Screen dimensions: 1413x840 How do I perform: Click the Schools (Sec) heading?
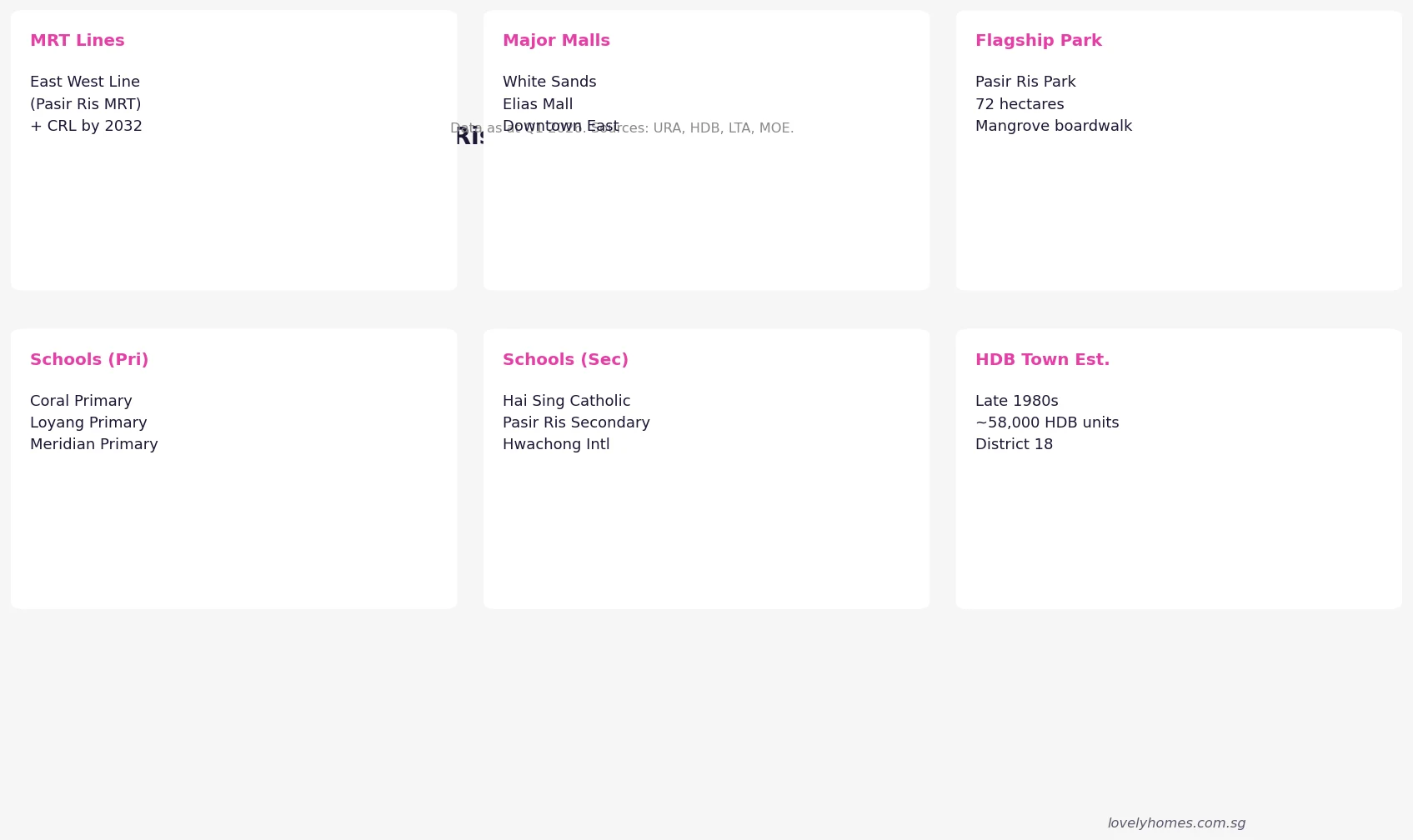coord(565,360)
